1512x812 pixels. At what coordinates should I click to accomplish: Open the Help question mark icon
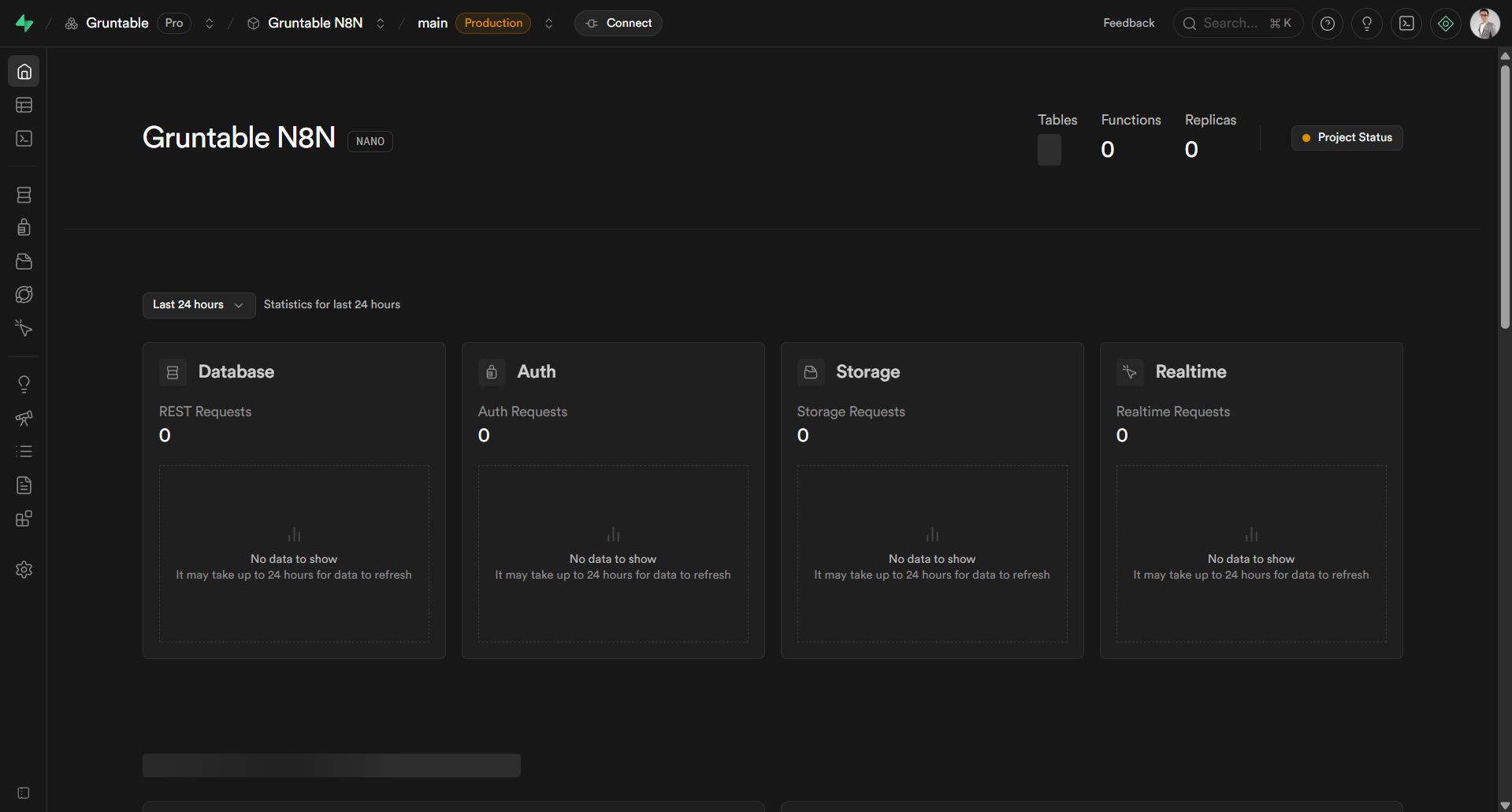coord(1328,24)
